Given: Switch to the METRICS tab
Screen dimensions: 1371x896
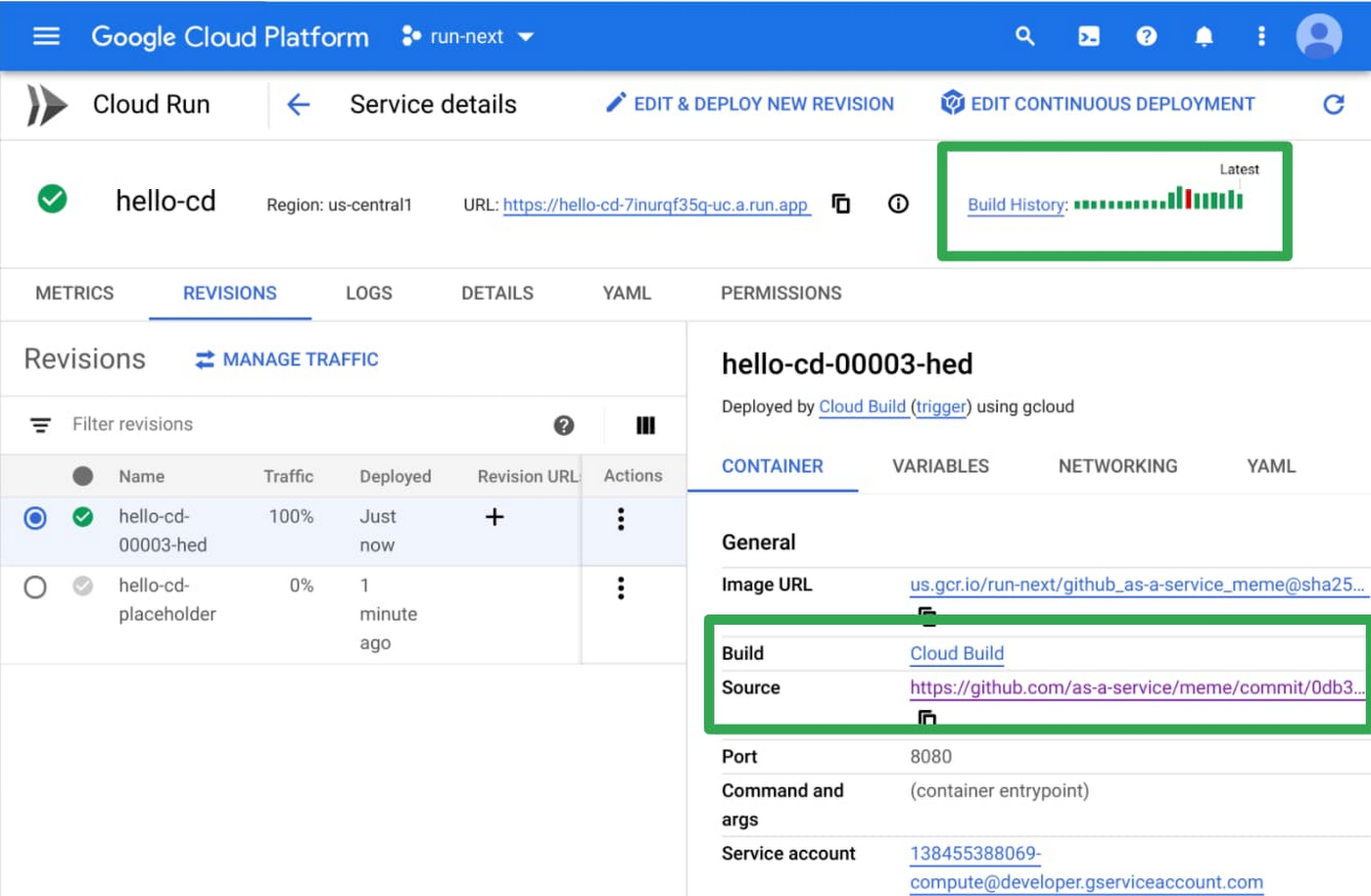Looking at the screenshot, I should [74, 293].
